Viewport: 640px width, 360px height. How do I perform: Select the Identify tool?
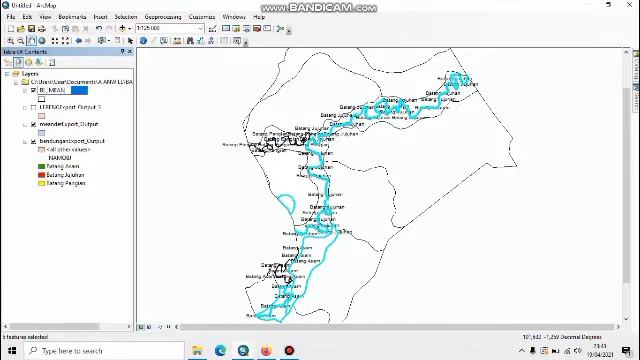[x=143, y=41]
